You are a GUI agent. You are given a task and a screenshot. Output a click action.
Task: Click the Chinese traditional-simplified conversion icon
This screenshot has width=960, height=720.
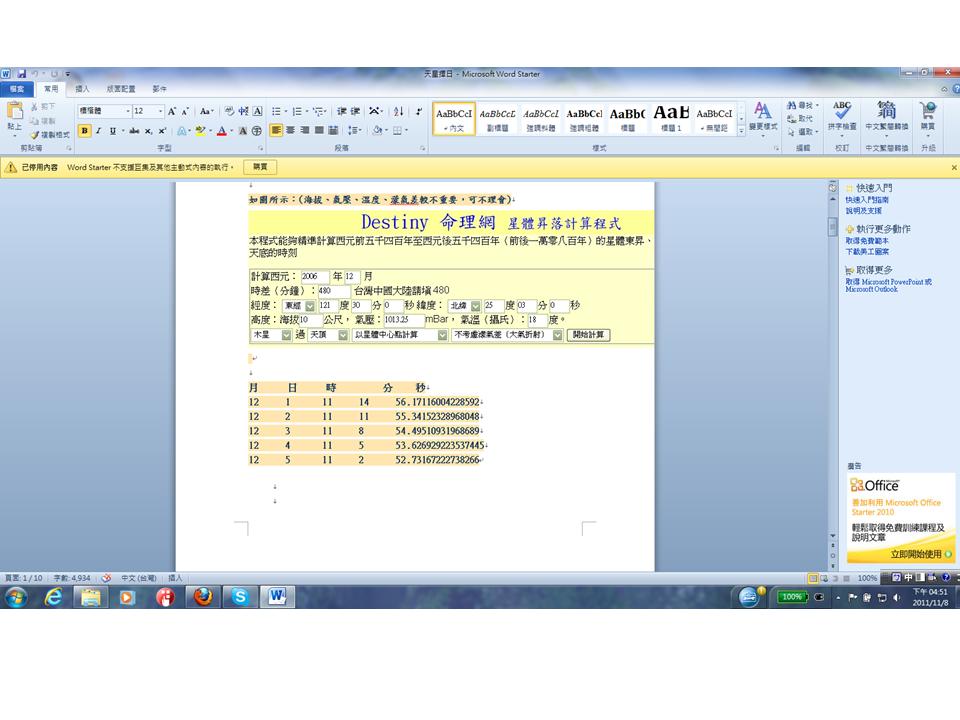coord(886,115)
